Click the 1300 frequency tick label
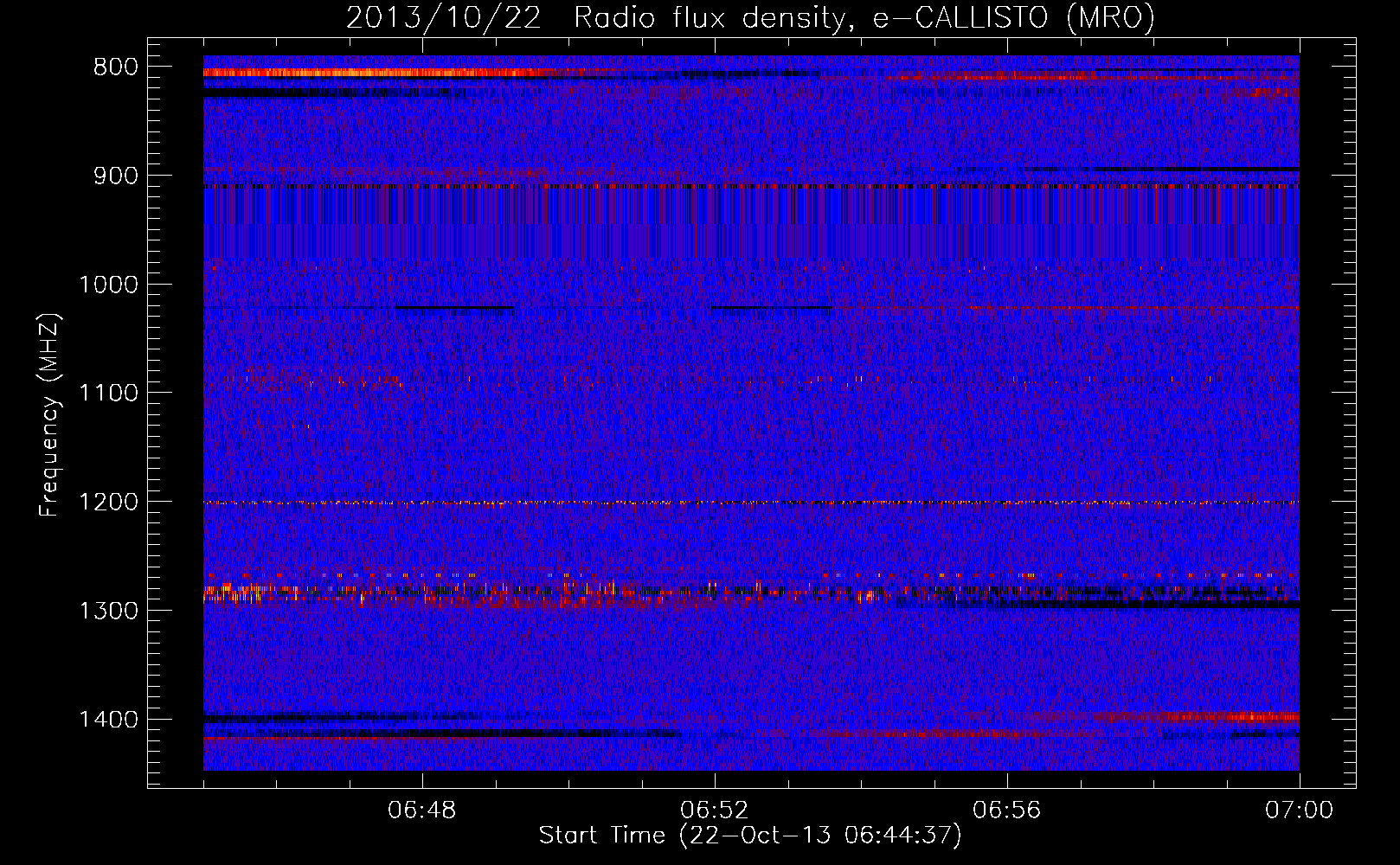 pyautogui.click(x=109, y=611)
